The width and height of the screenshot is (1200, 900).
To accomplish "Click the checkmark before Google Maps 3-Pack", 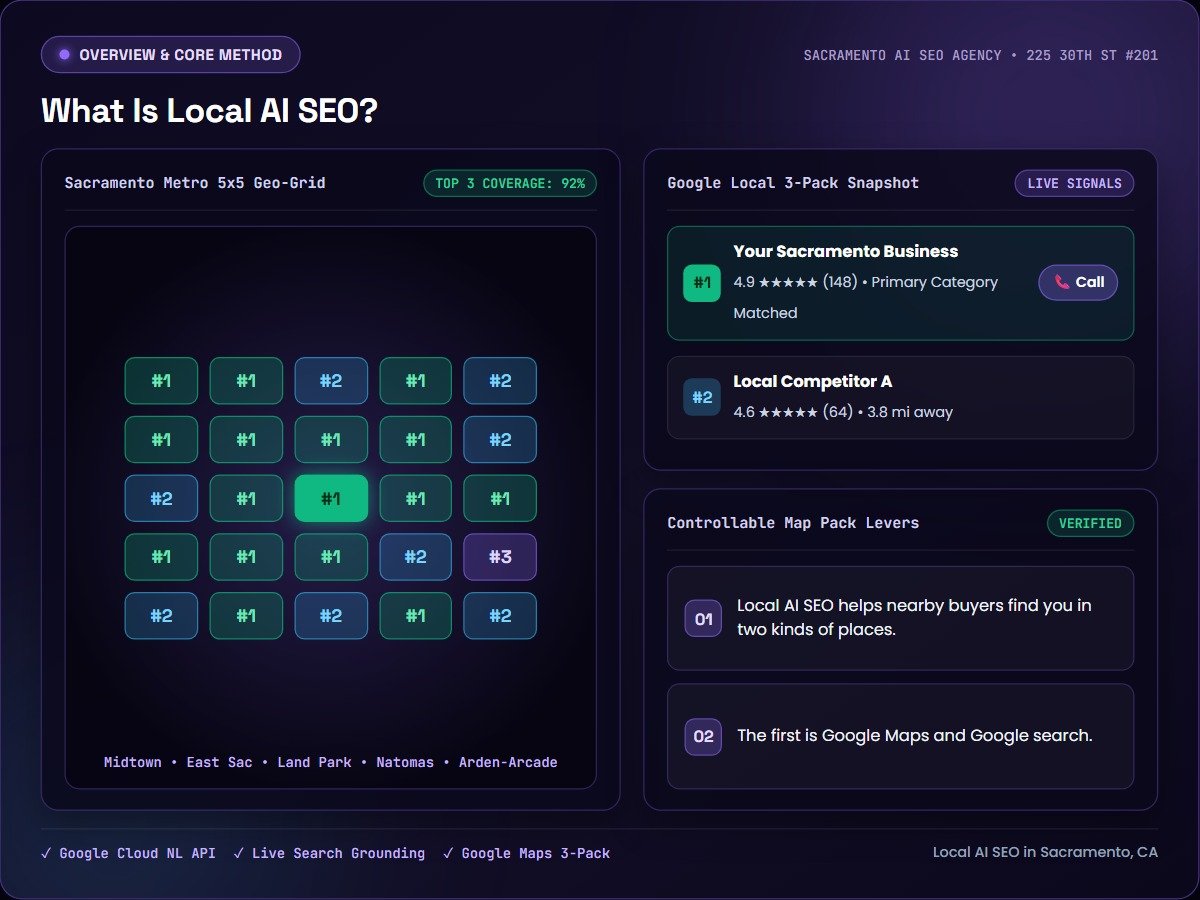I will (x=448, y=853).
